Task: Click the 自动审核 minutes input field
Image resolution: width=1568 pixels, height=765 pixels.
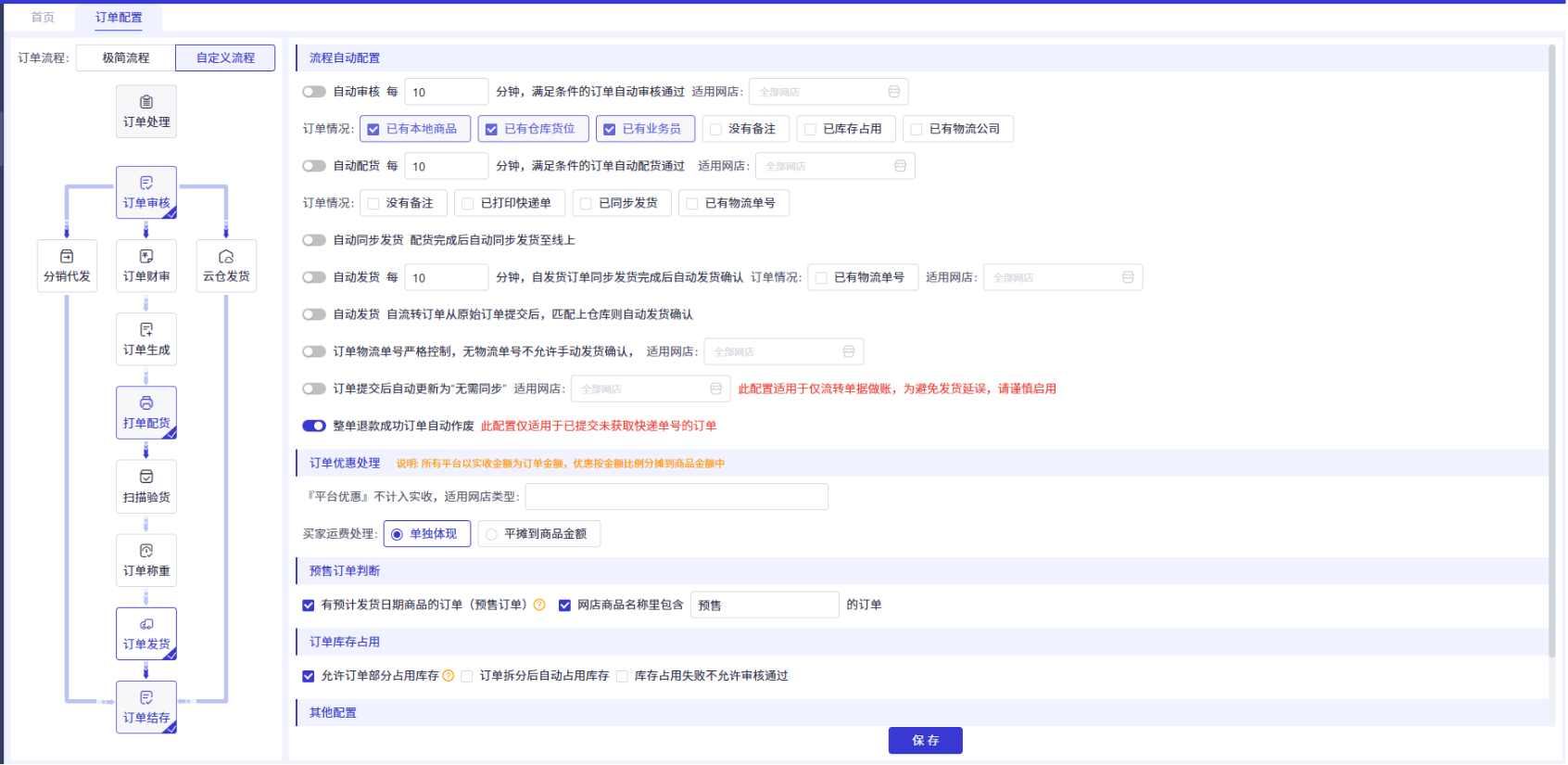Action: pos(446,92)
